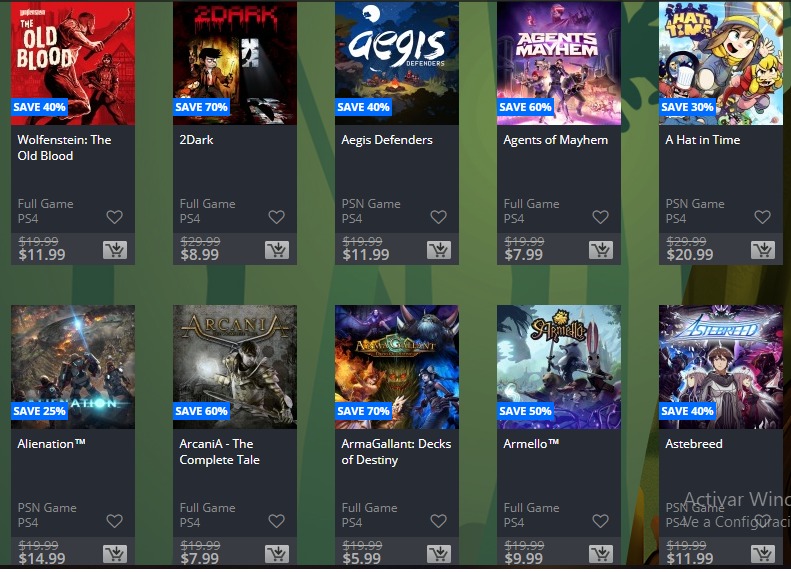This screenshot has height=572, width=791.
Task: Open Astebreed cover thumbnail
Action: tap(721, 367)
